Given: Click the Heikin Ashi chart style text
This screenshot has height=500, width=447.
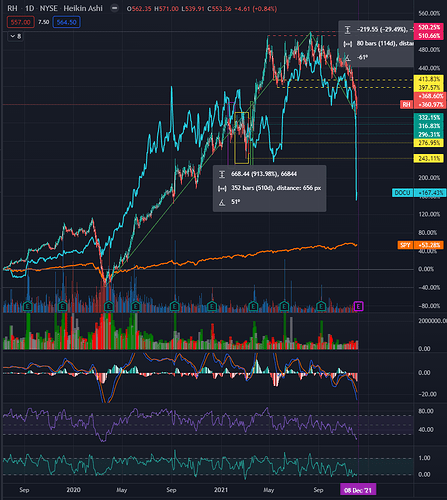Looking at the screenshot, I should tap(83, 8).
